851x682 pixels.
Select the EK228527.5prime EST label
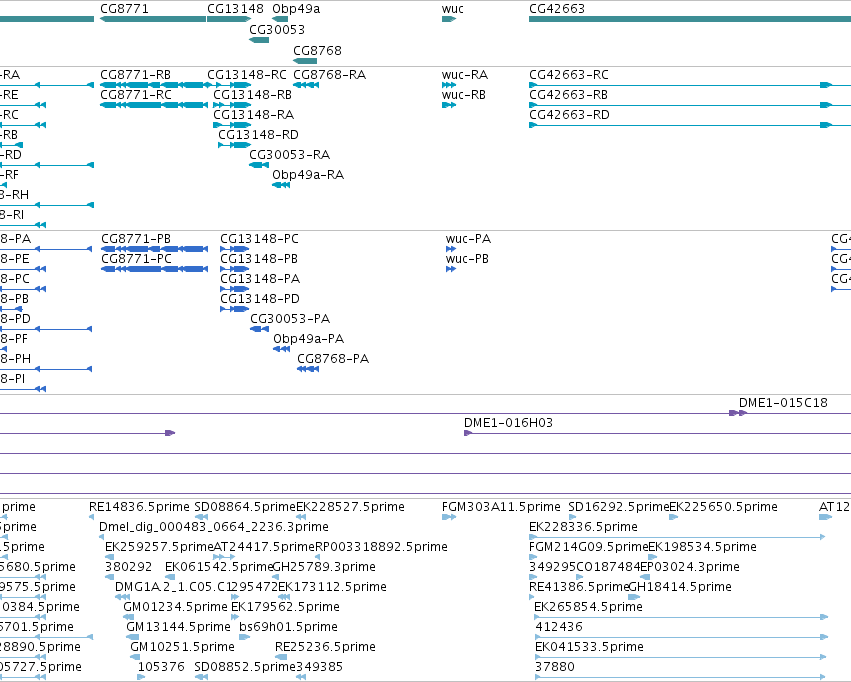[x=351, y=507]
